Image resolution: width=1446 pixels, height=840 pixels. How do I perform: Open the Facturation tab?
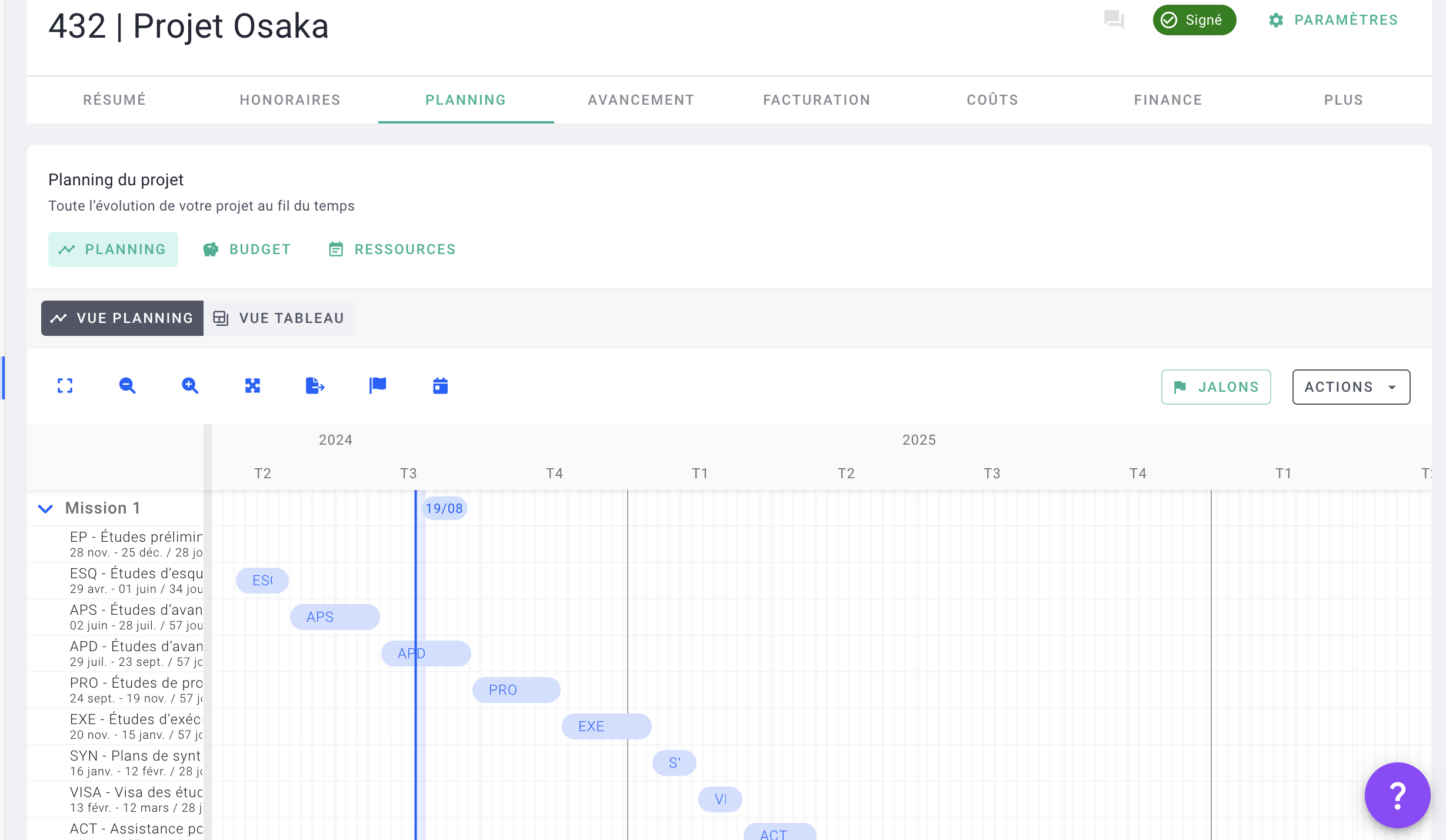tap(817, 100)
